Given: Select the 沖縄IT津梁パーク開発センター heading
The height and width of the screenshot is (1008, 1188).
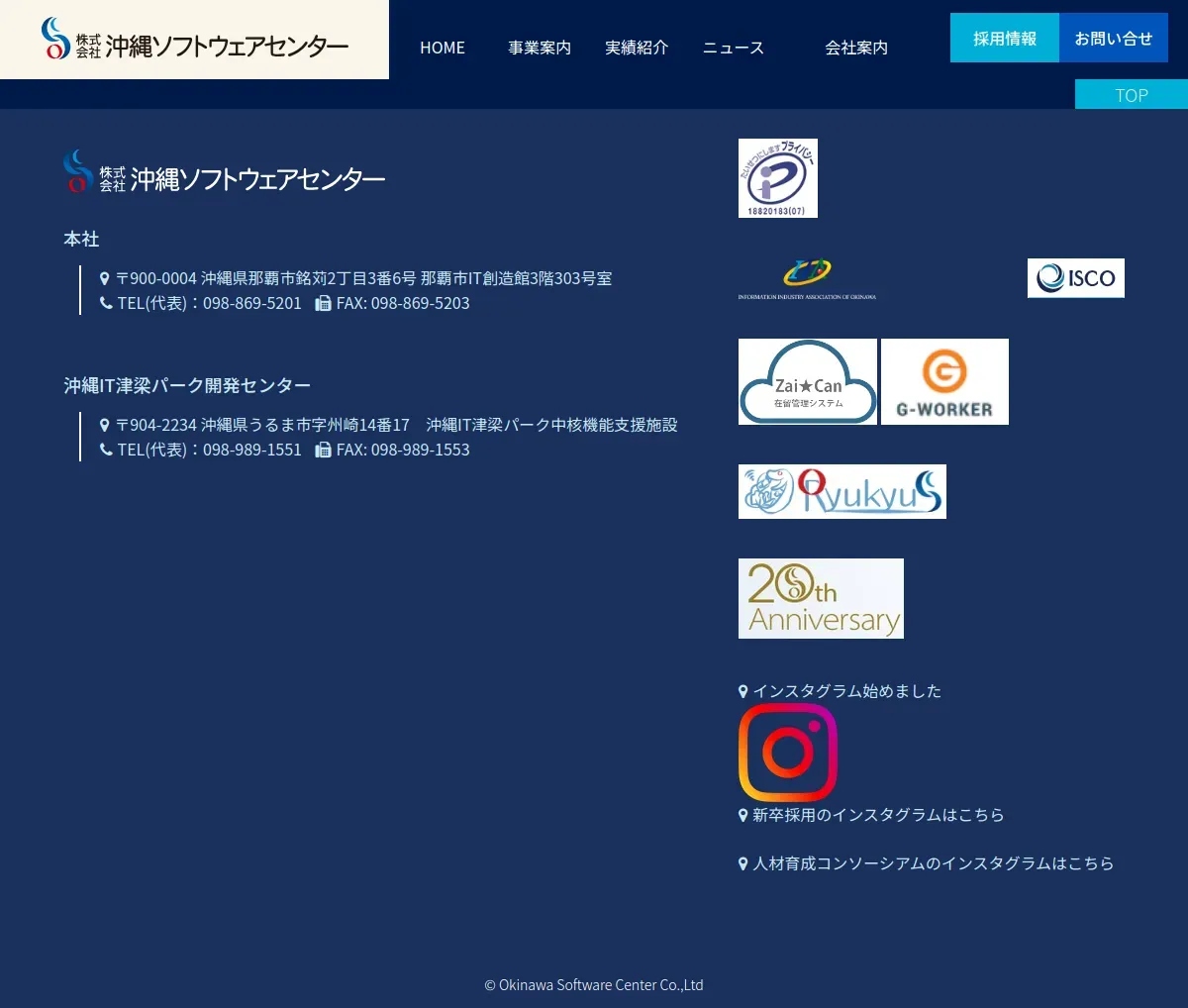Looking at the screenshot, I should [x=187, y=385].
